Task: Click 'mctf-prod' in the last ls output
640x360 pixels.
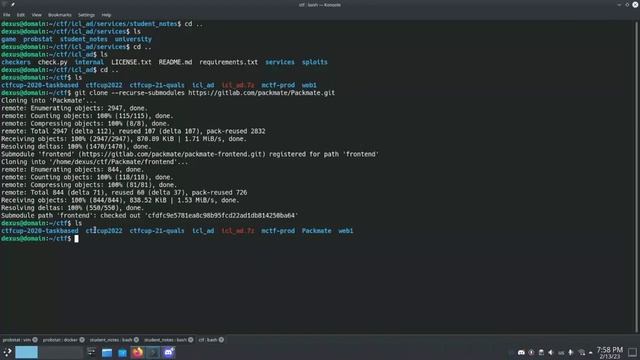Action: click(x=278, y=231)
